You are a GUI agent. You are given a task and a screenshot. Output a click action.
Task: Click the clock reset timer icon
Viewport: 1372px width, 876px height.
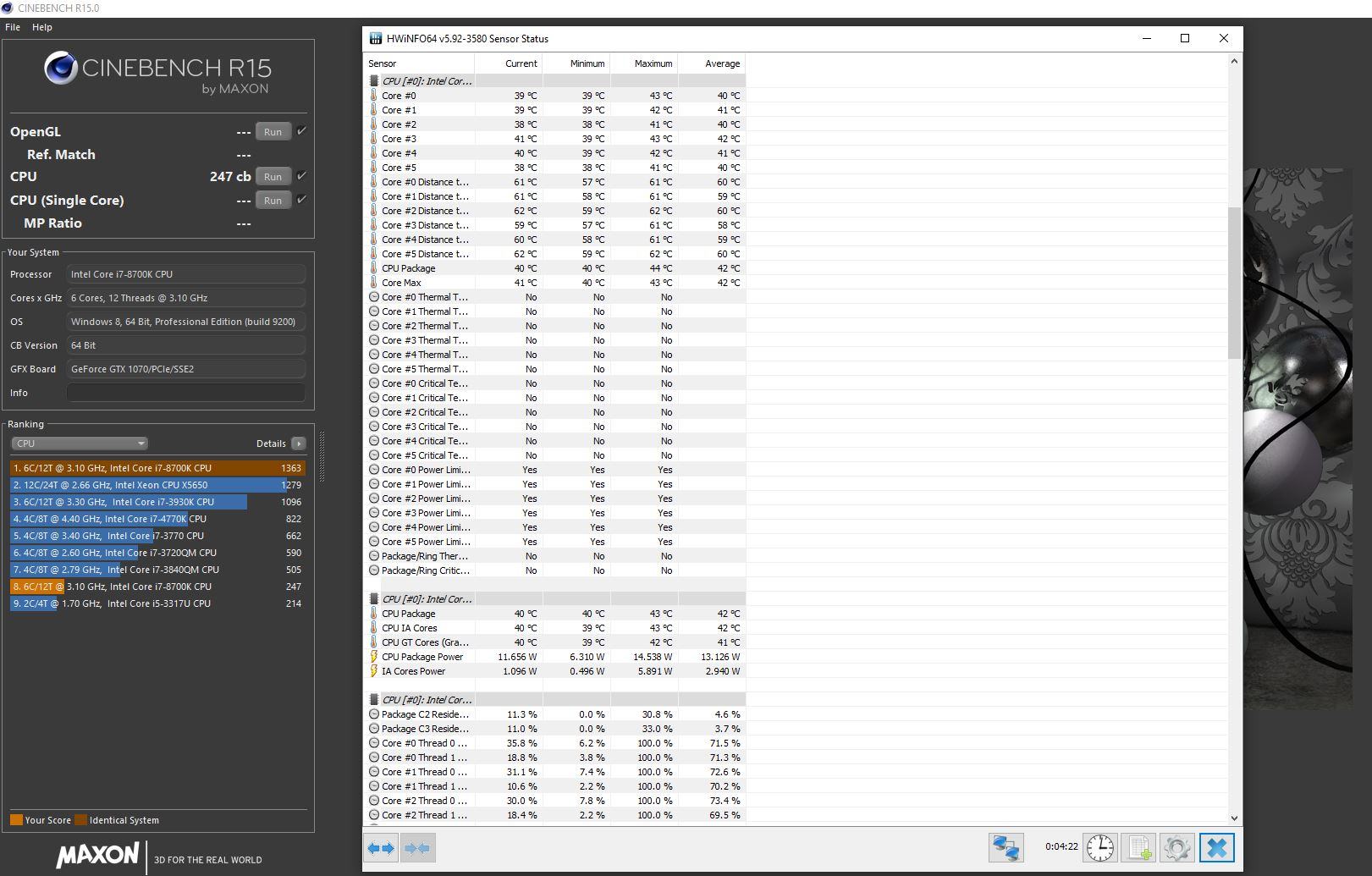1100,847
